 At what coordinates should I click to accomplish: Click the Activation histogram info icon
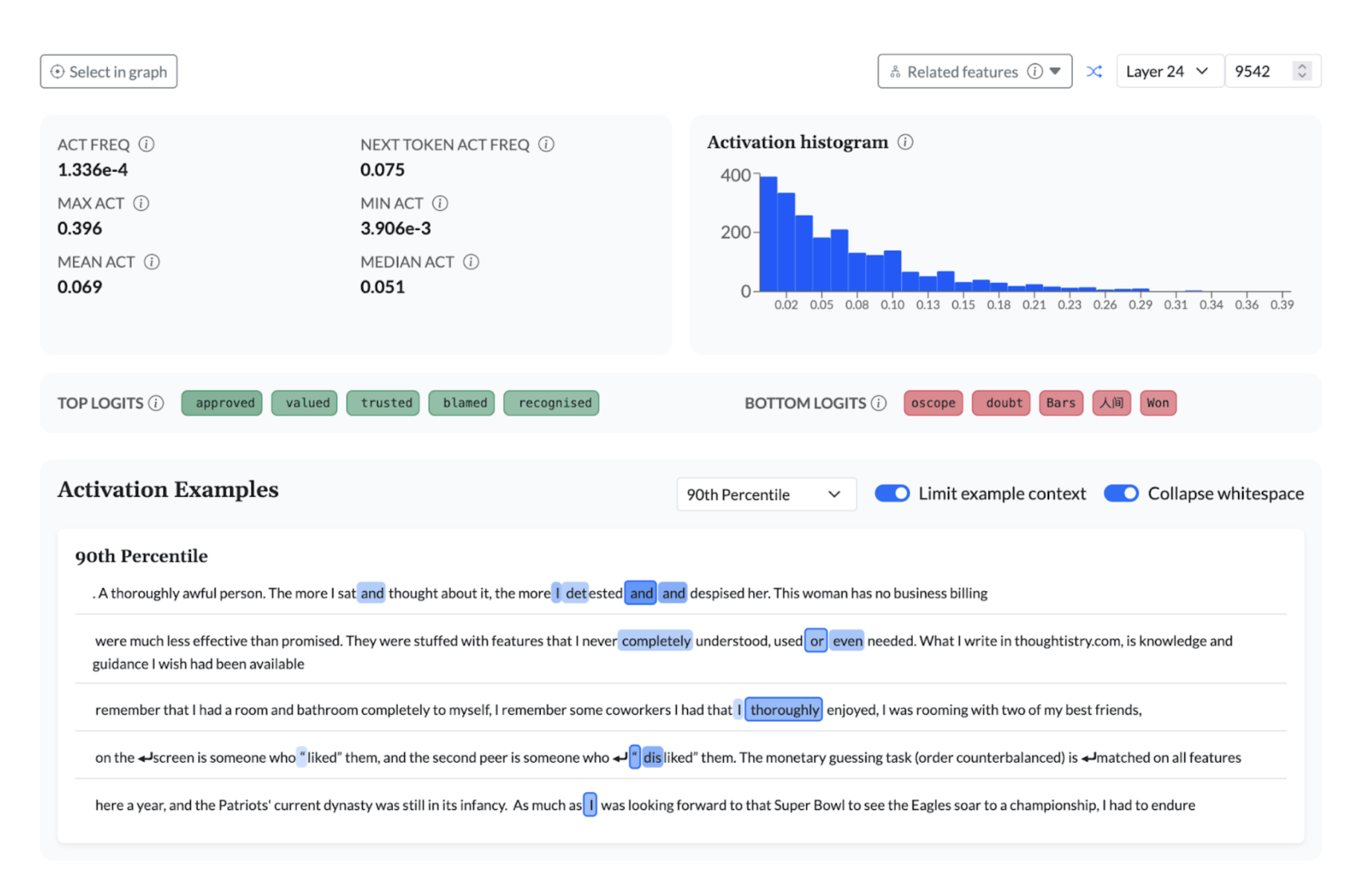(x=905, y=142)
